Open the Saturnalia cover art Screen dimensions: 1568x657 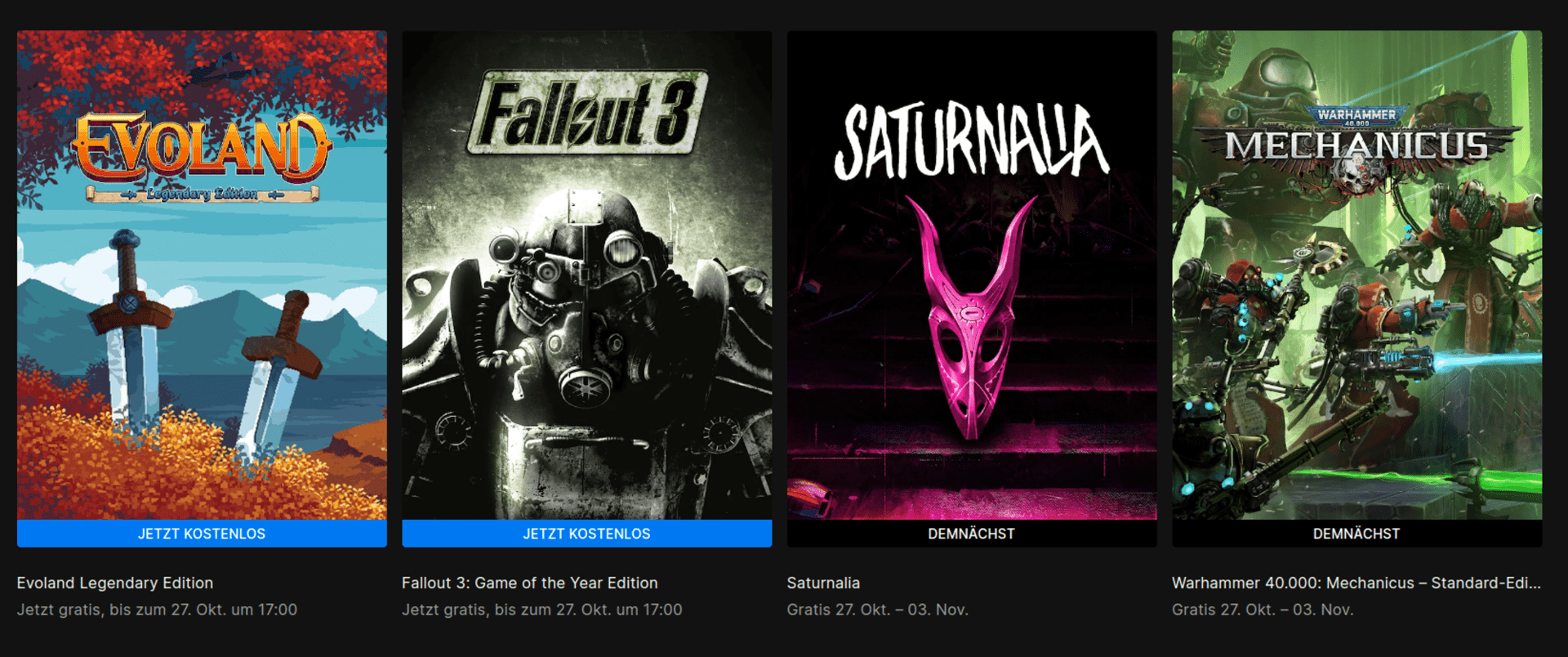coord(972,275)
